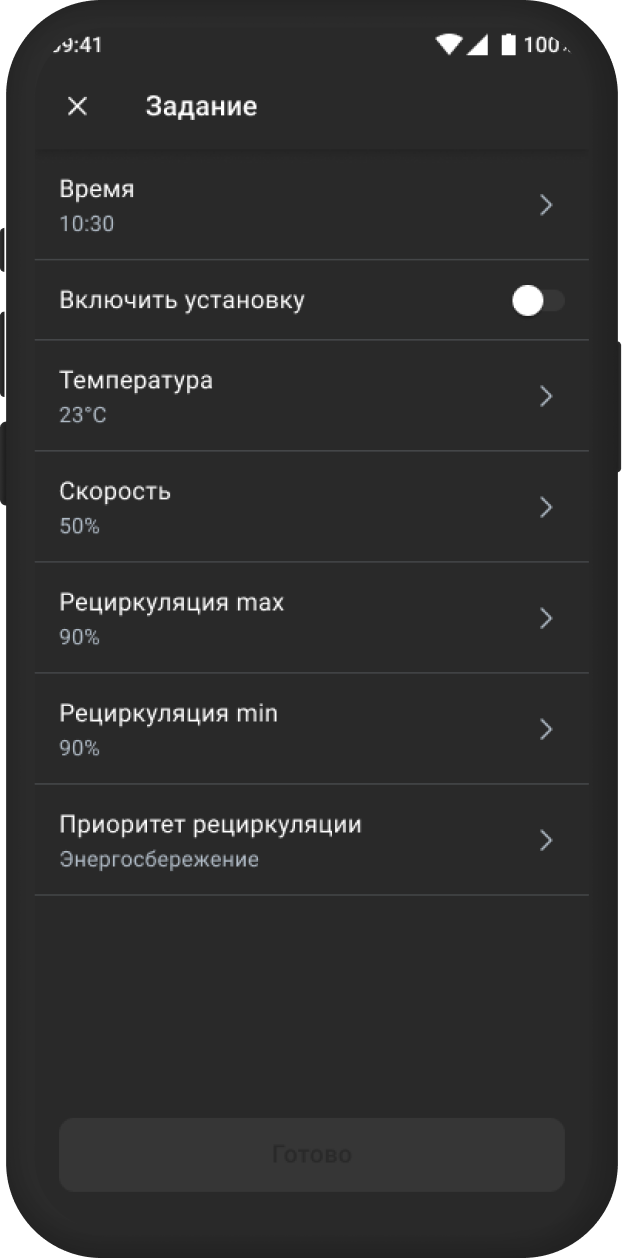
Task: Open the Рециркуляция max chevron
Action: [x=546, y=618]
